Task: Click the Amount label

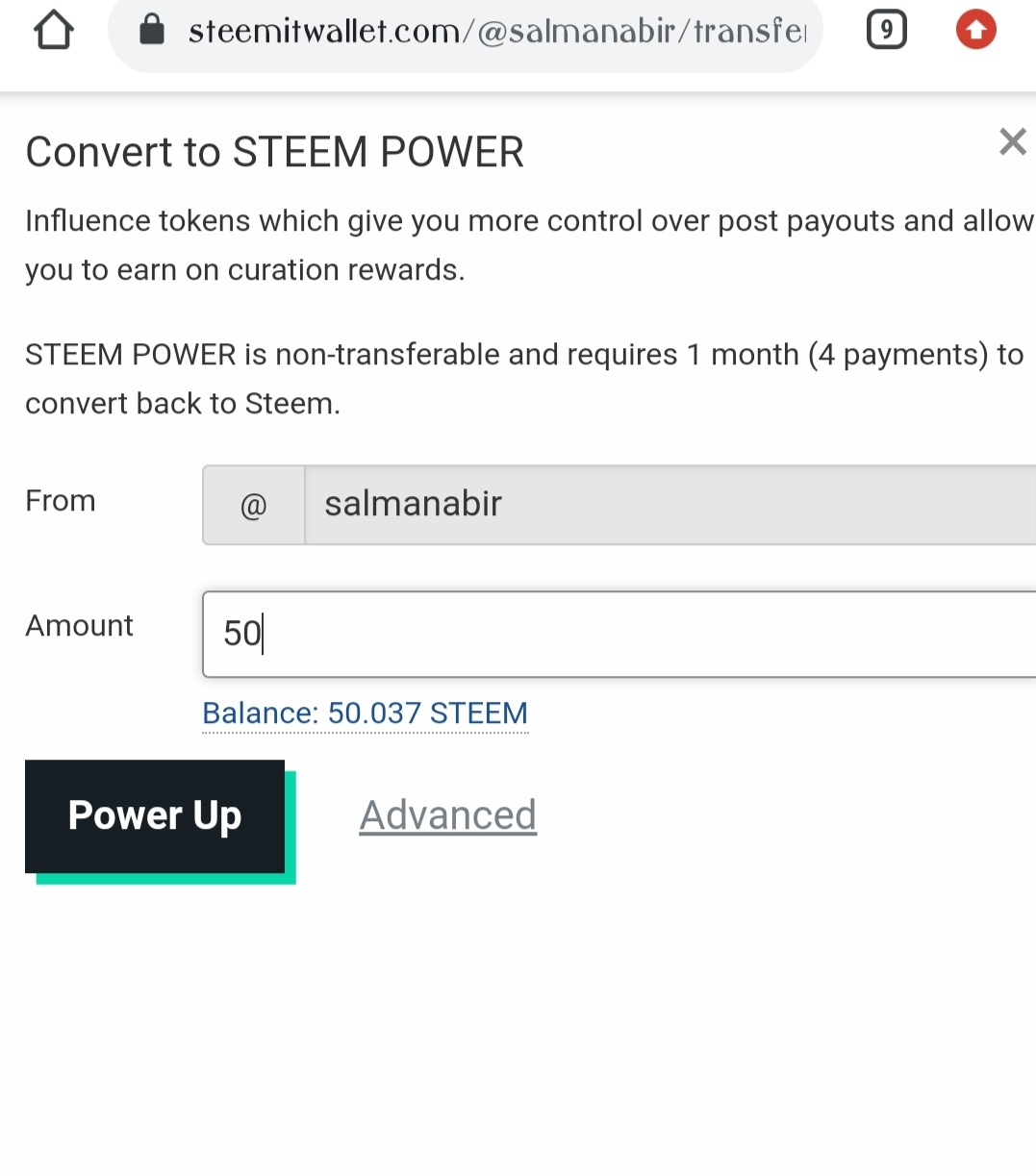Action: pos(79,626)
